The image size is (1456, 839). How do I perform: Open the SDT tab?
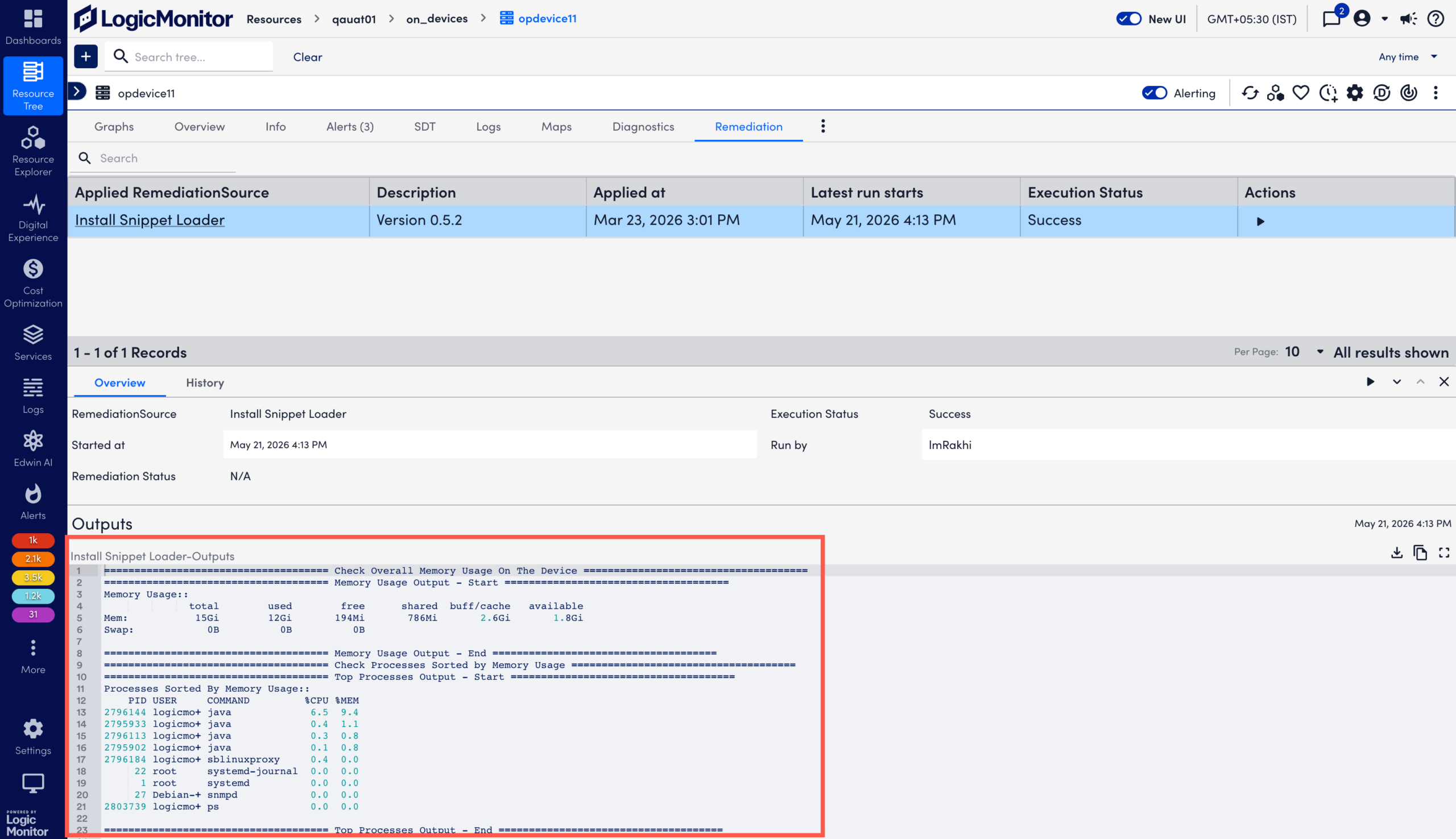coord(425,126)
